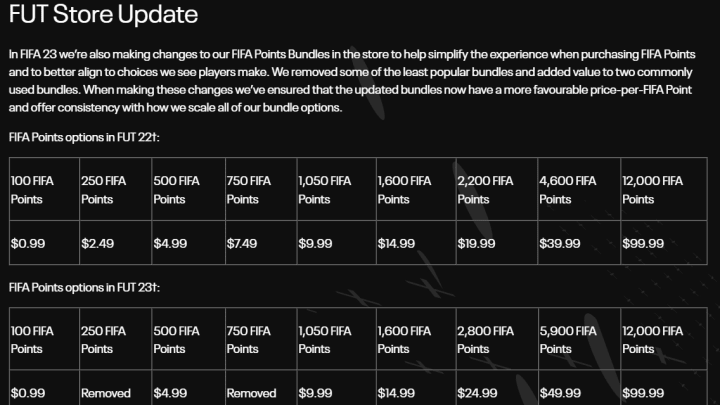Click the FIFA Points options in FUT 22 label

[x=84, y=137]
